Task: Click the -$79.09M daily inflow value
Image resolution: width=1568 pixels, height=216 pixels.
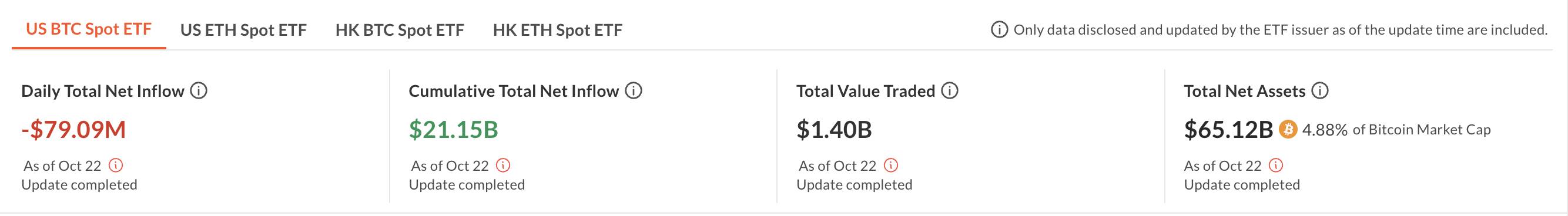Action: pyautogui.click(x=73, y=130)
